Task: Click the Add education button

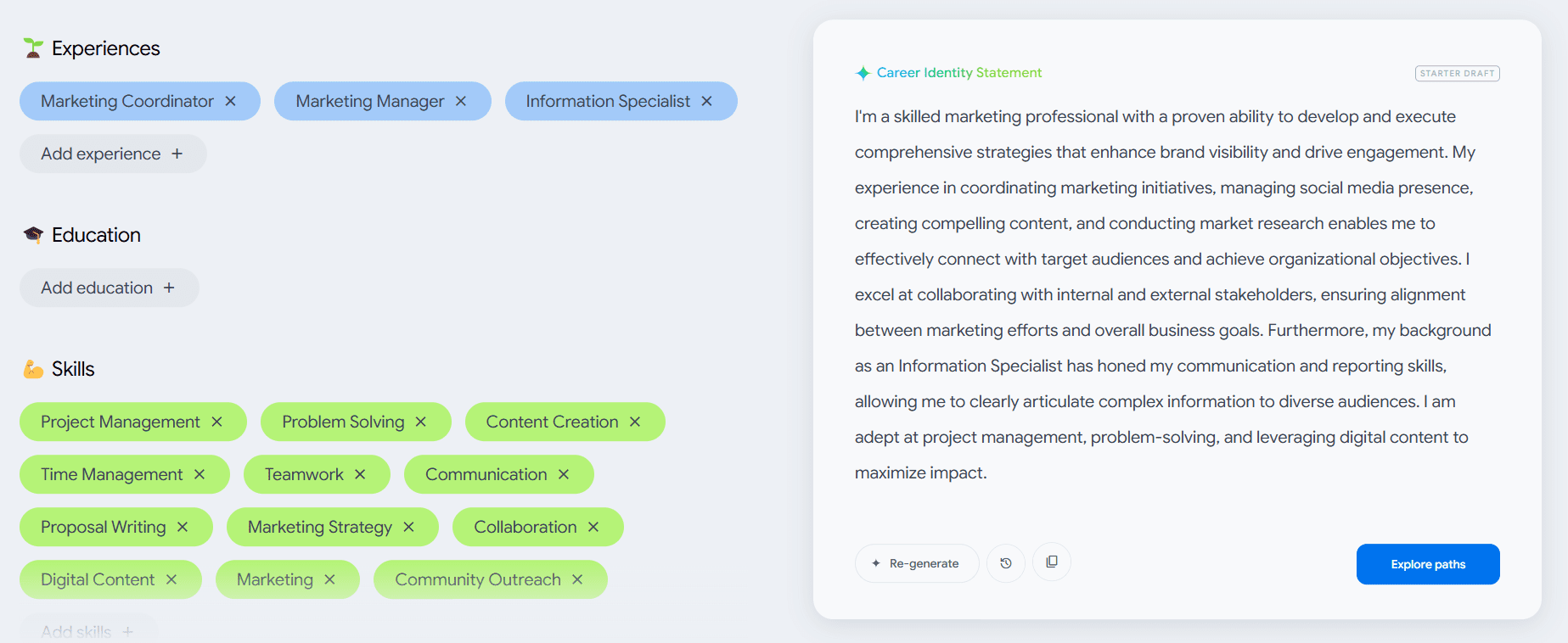Action: 110,288
